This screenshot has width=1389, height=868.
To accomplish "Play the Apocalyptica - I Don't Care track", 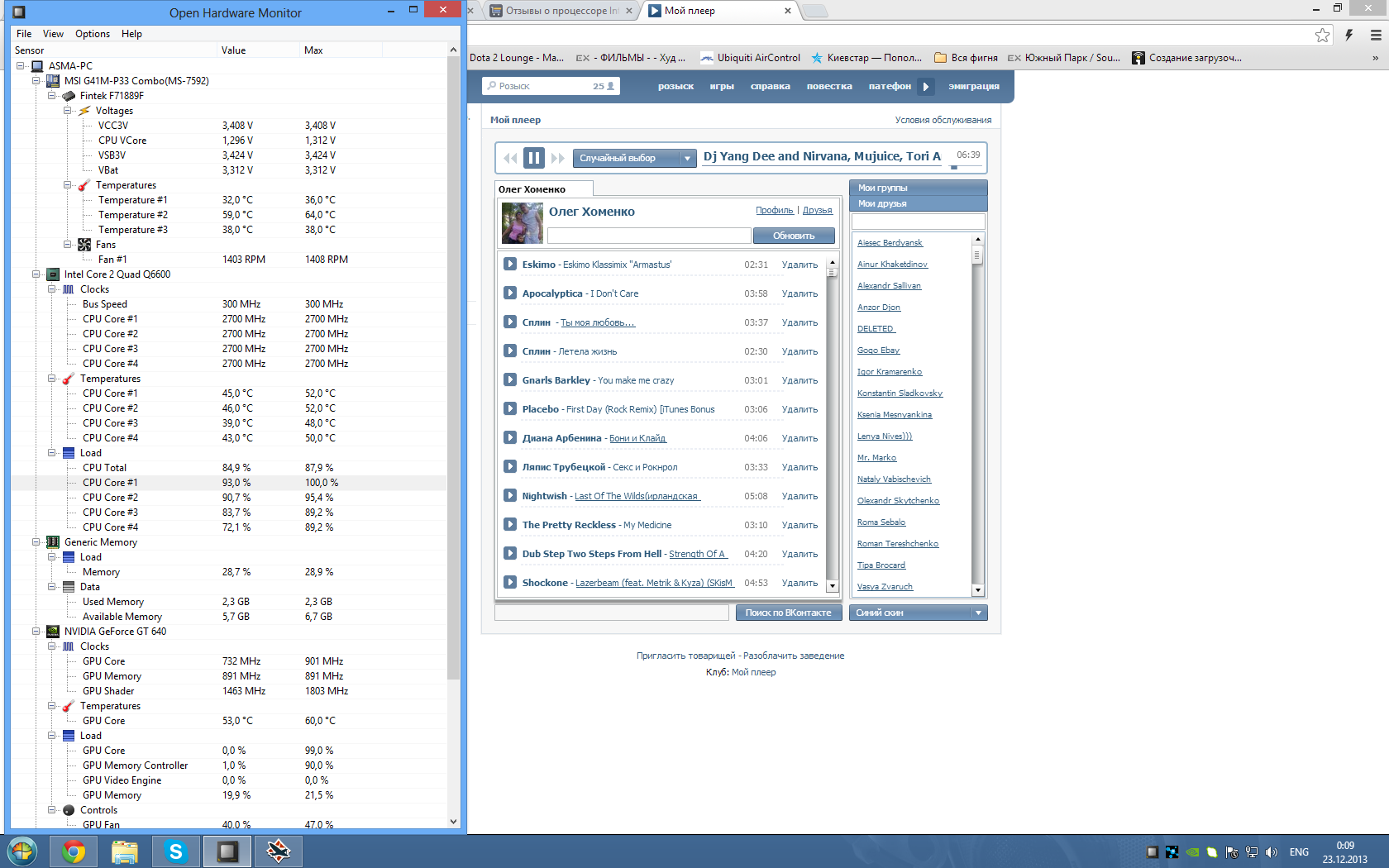I will (510, 293).
